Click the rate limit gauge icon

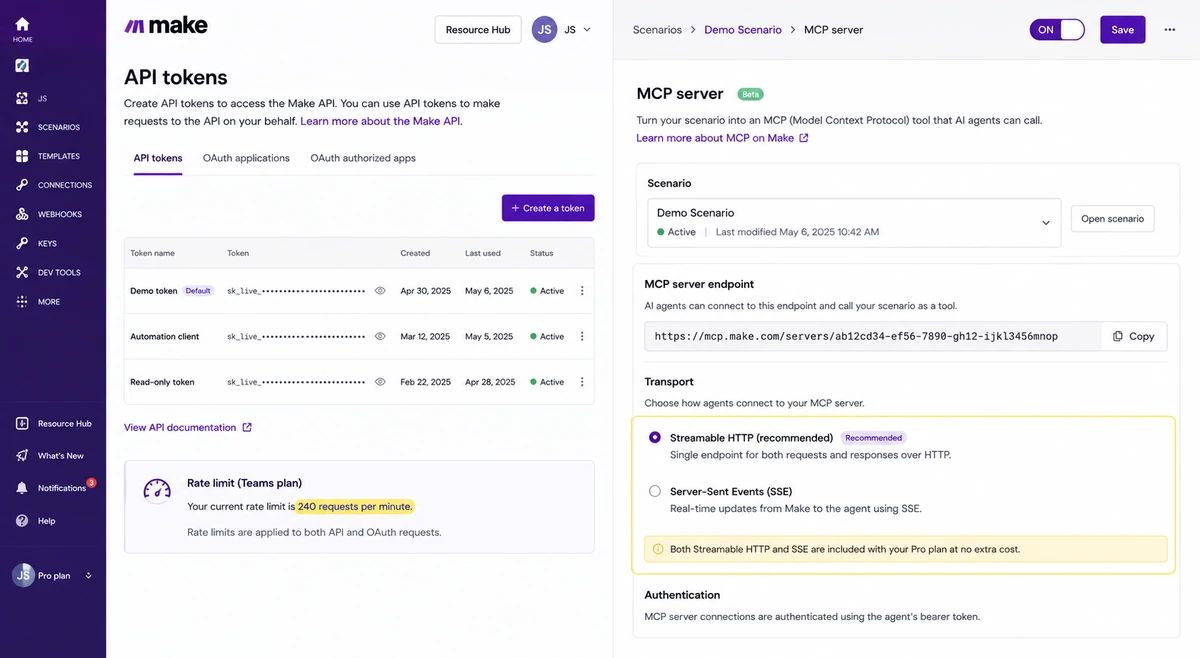tap(157, 489)
